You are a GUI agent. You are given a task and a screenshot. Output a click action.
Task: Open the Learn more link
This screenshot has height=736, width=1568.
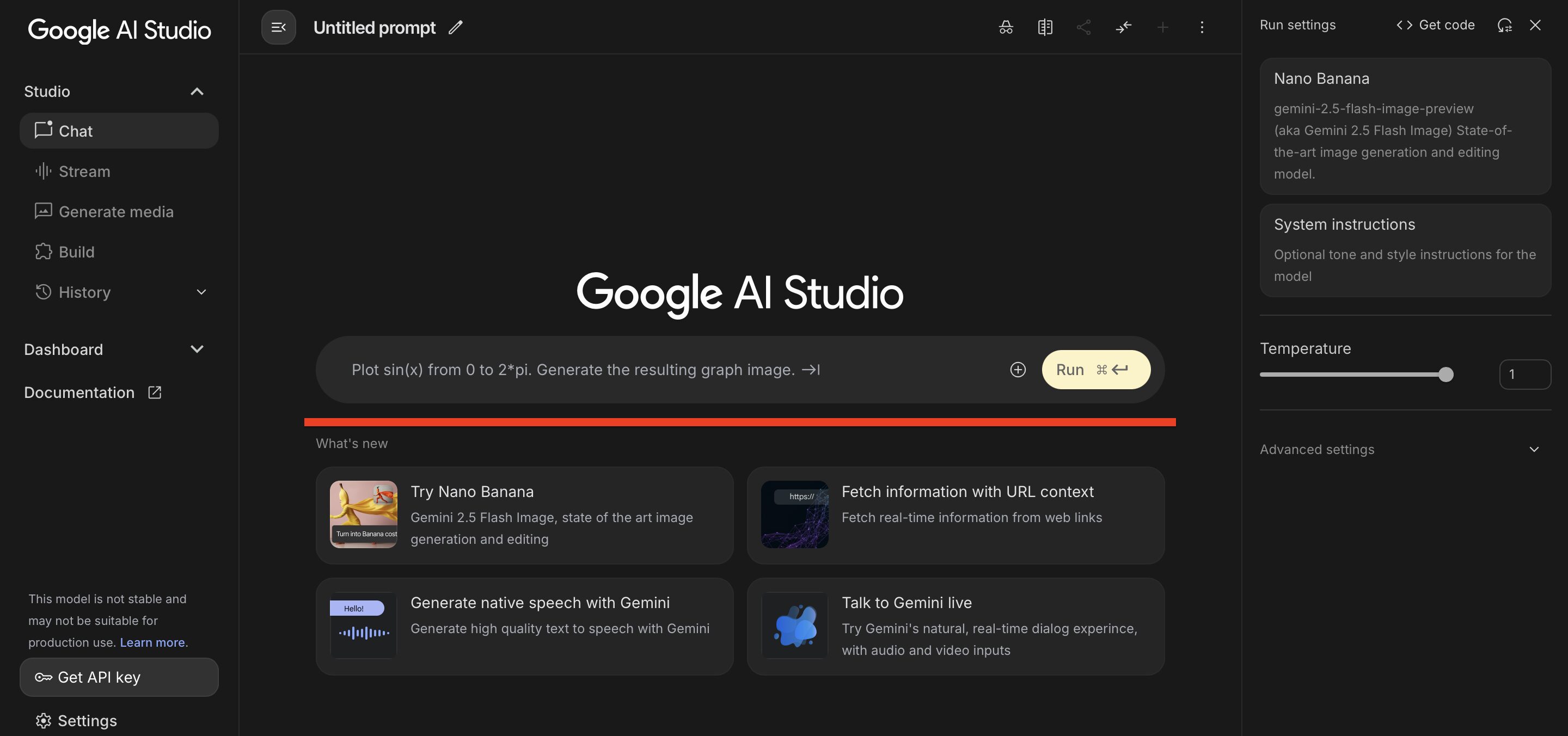(x=152, y=642)
